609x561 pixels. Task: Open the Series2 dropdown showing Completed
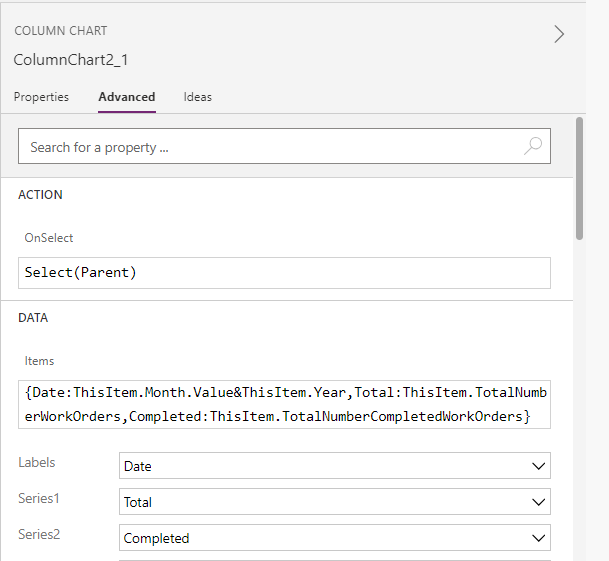pos(335,538)
